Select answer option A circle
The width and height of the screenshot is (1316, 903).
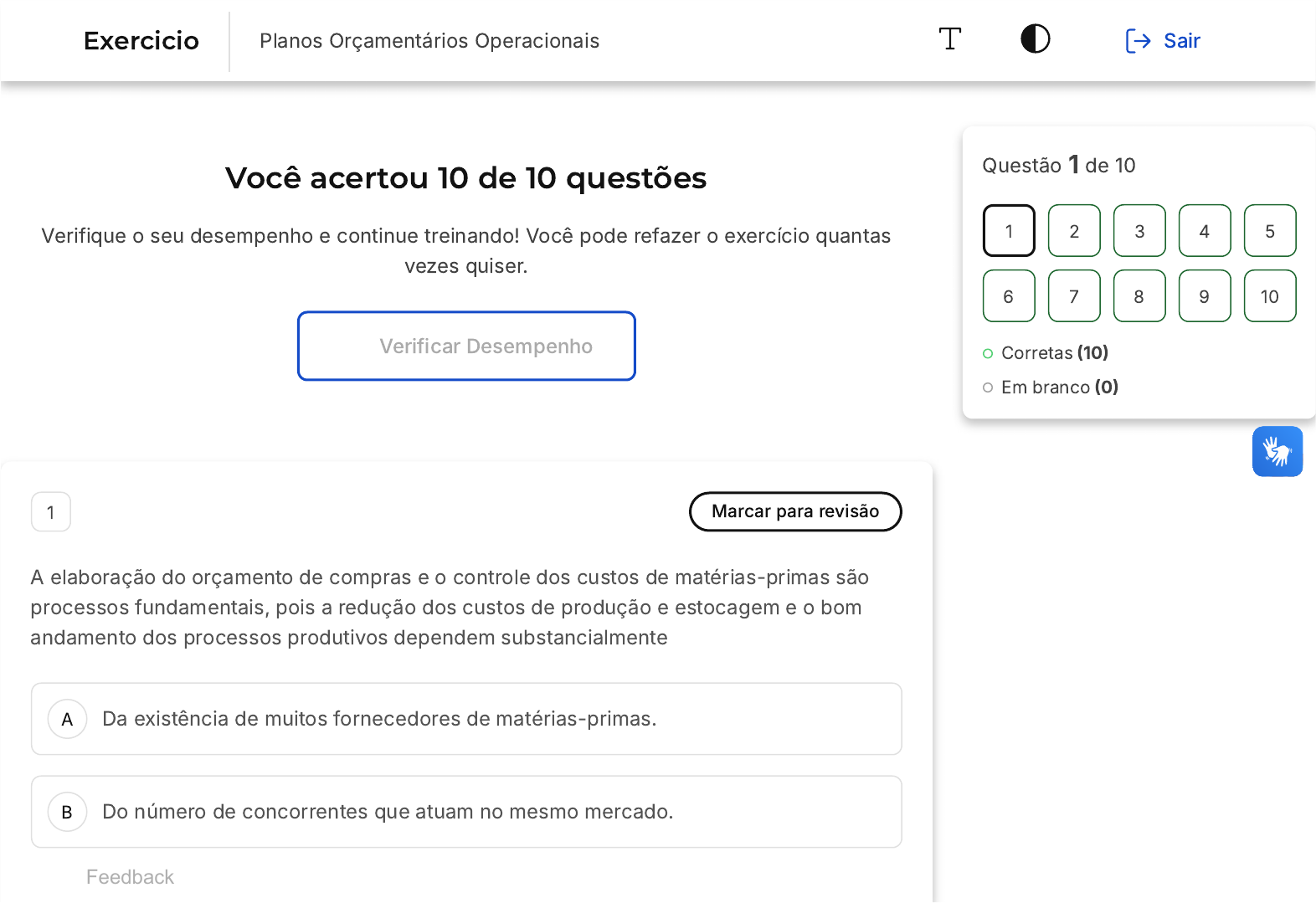point(68,719)
